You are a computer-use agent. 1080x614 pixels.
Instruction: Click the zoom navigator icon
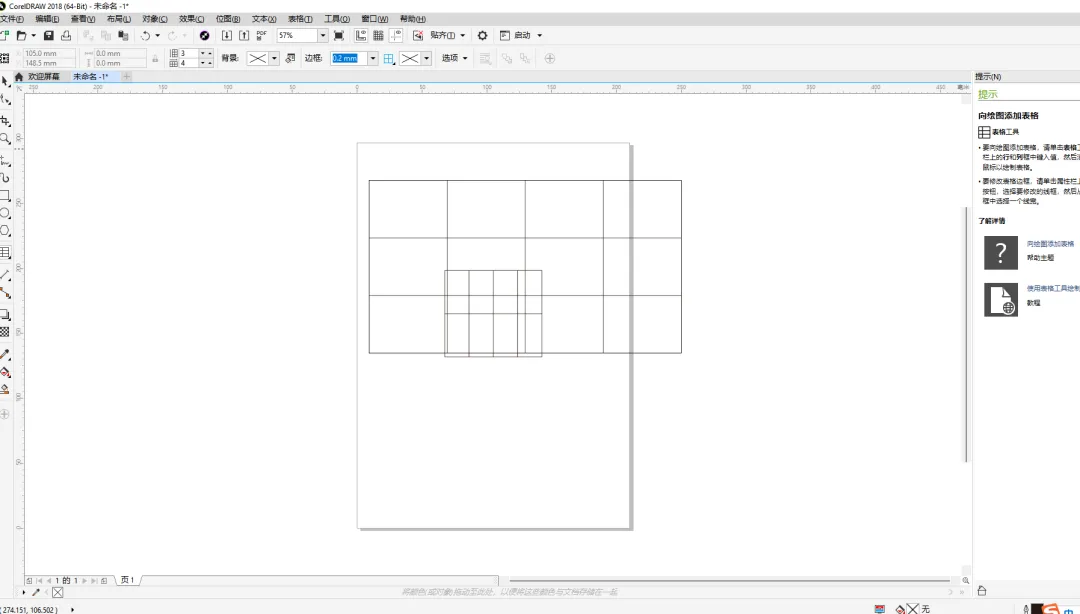[x=966, y=580]
